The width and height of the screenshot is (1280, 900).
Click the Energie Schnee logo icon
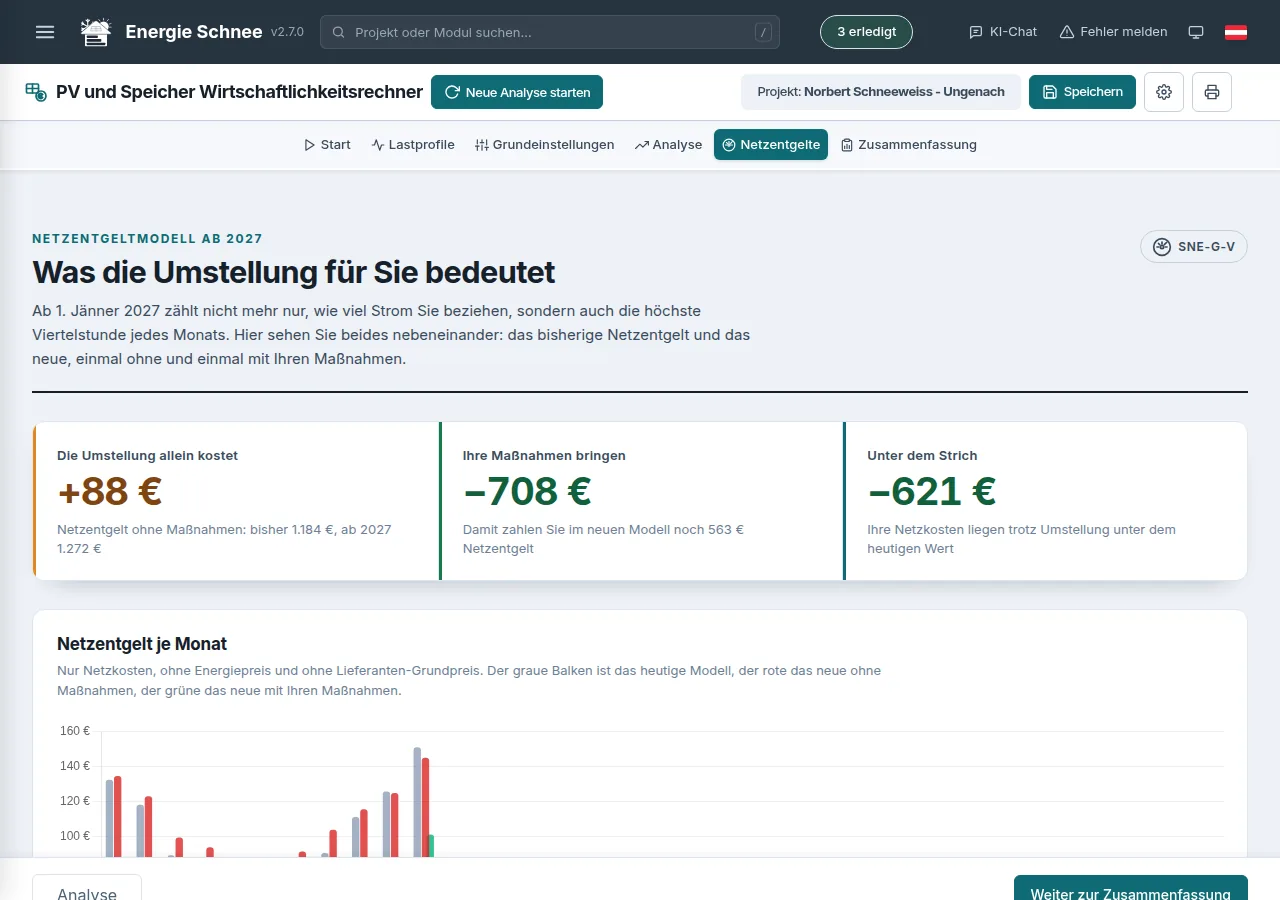coord(97,32)
